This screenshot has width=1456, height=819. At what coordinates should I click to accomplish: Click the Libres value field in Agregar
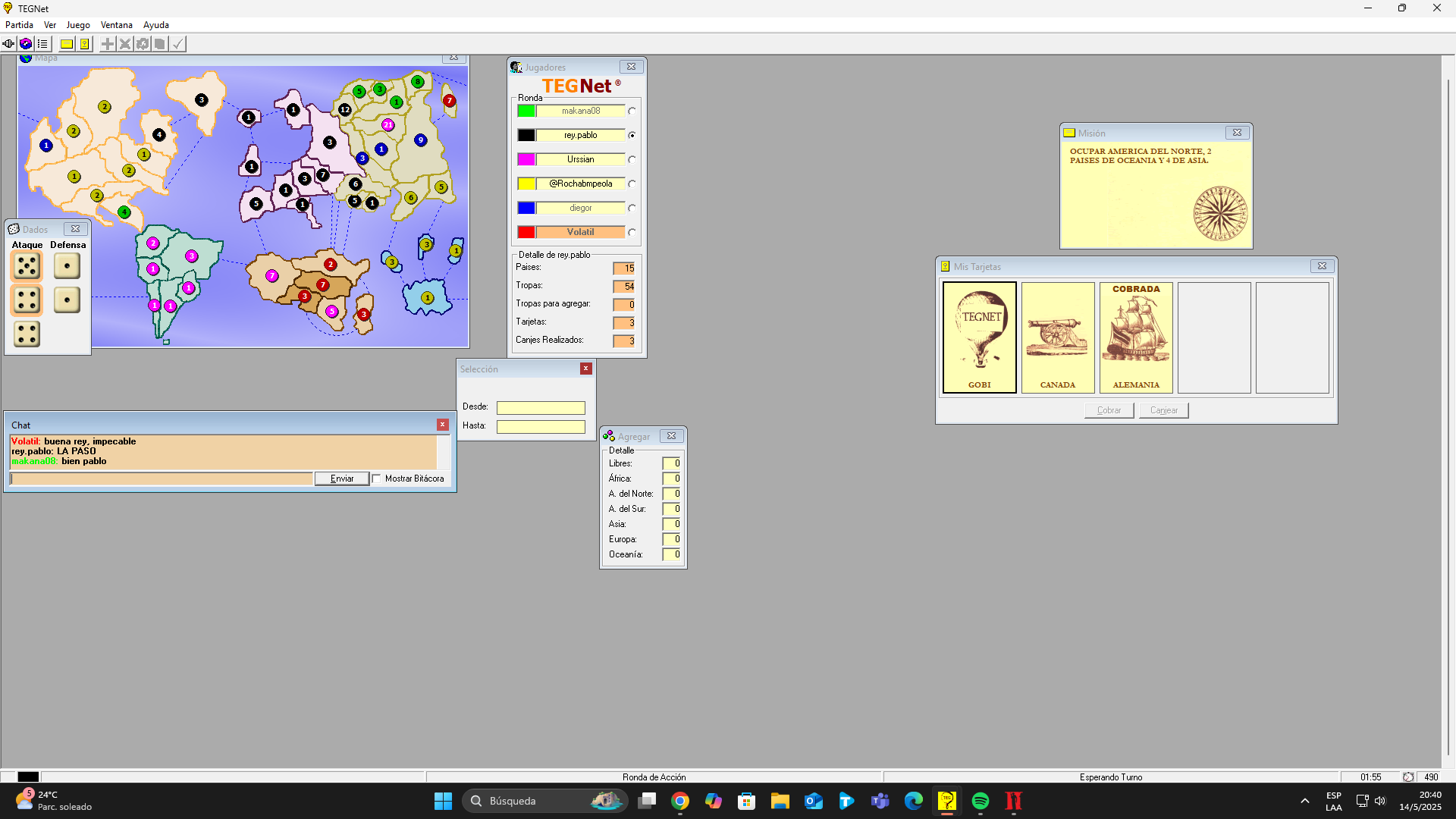671,463
